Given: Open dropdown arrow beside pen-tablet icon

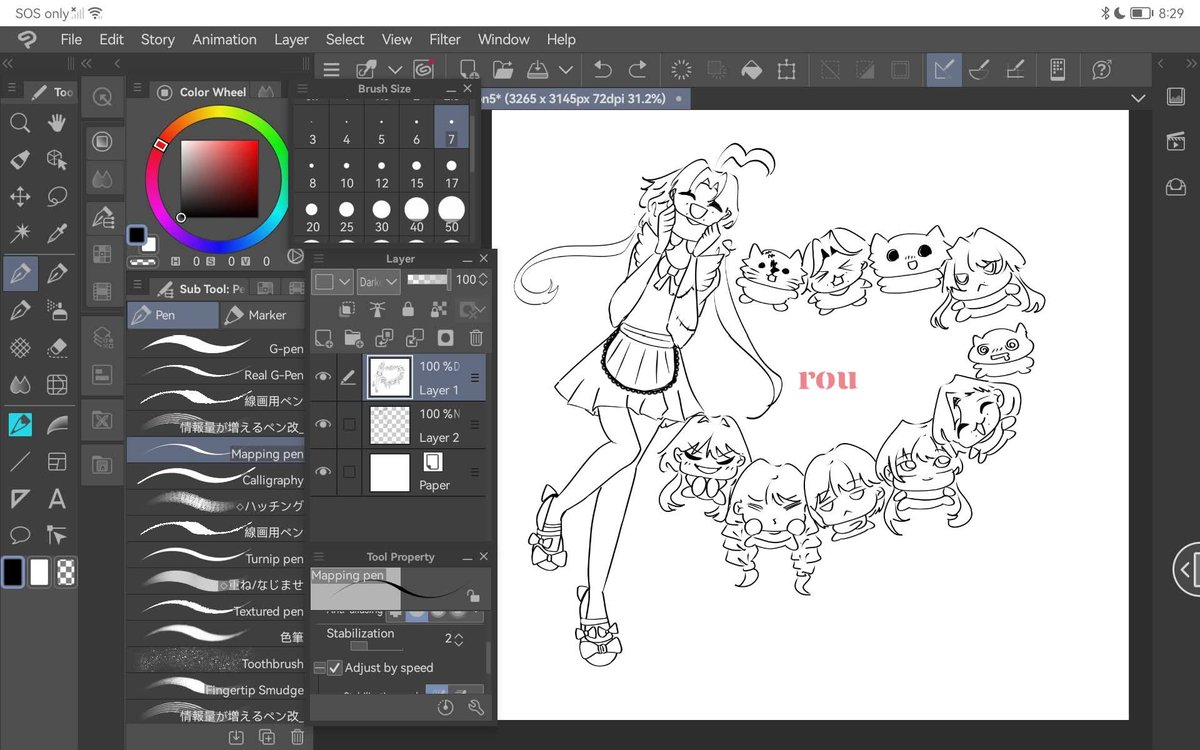Looking at the screenshot, I should 395,69.
